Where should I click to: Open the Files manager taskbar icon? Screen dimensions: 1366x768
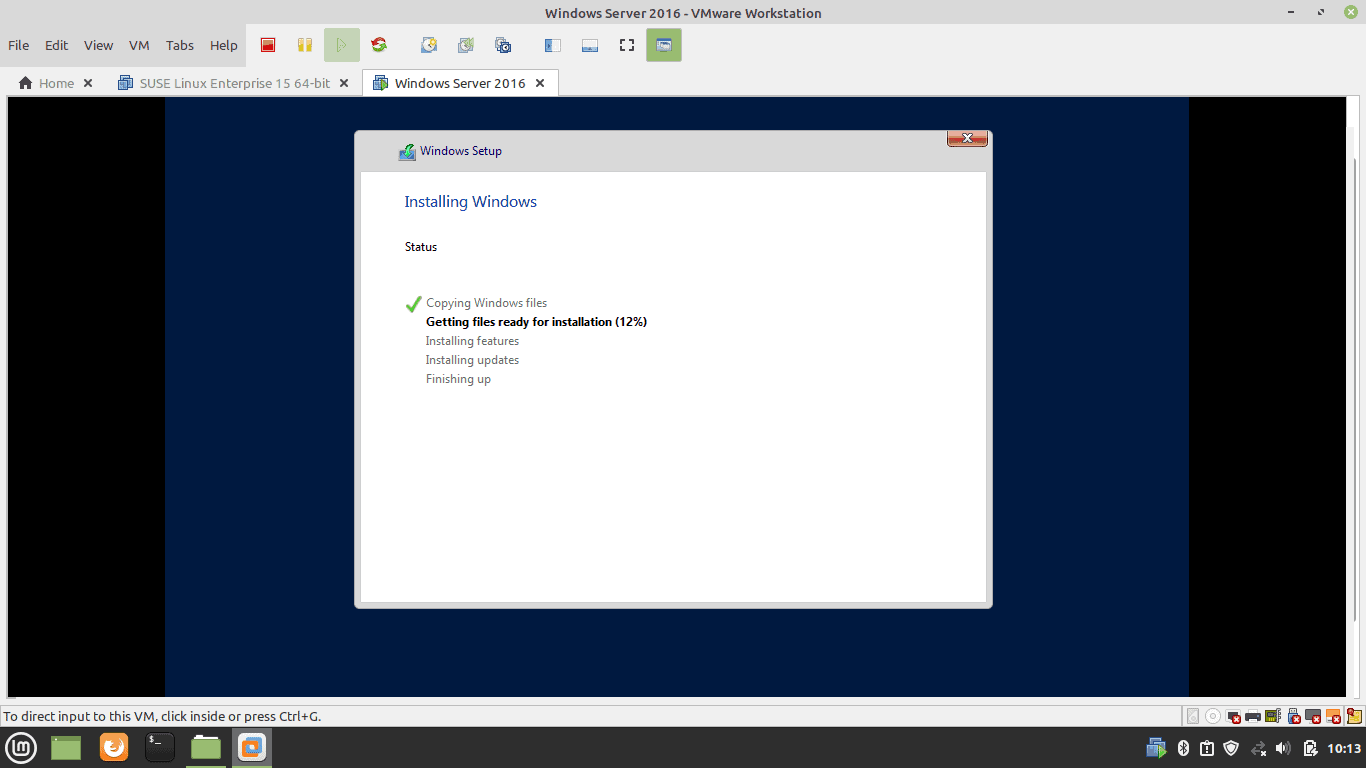(x=206, y=747)
